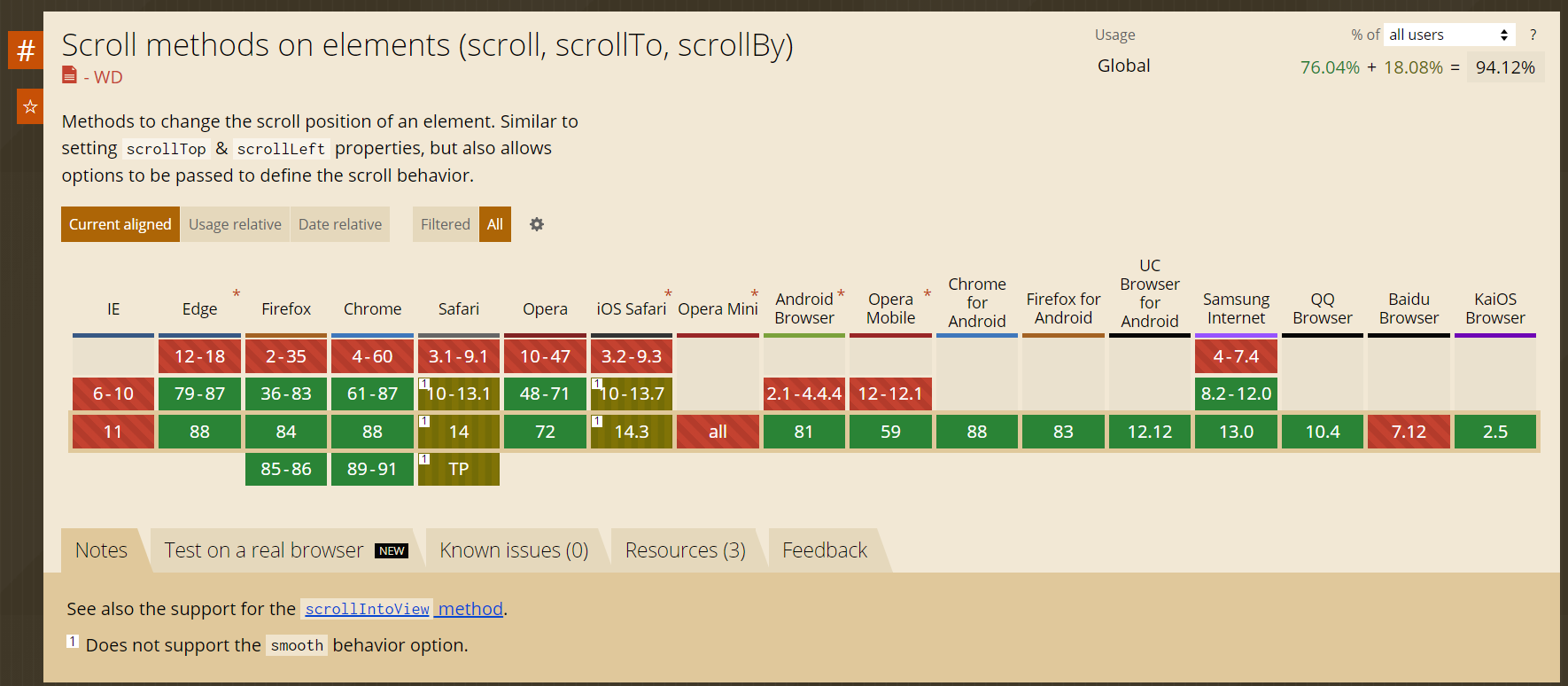Viewport: 1568px width, 686px height.
Task: Click note 1 marker on Safari 14
Action: [x=424, y=421]
